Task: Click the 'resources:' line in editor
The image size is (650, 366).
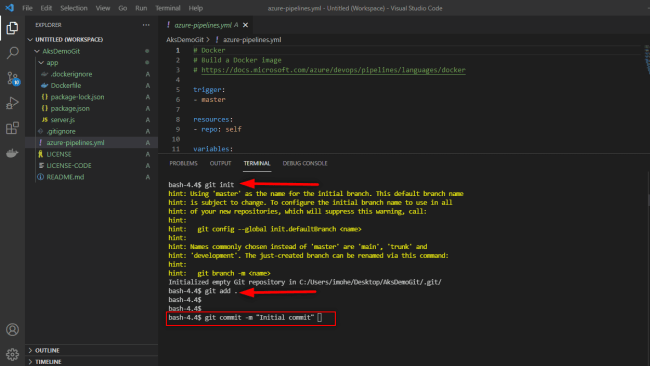Action: pos(213,119)
